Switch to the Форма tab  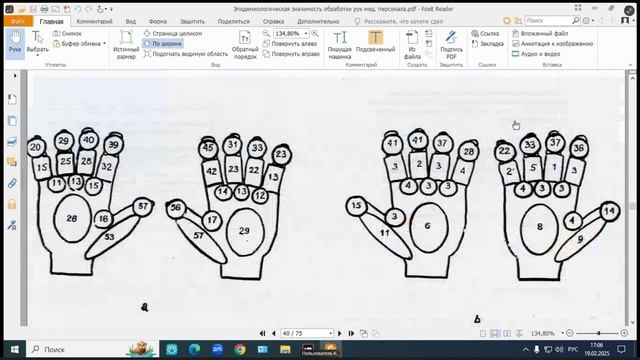(158, 21)
